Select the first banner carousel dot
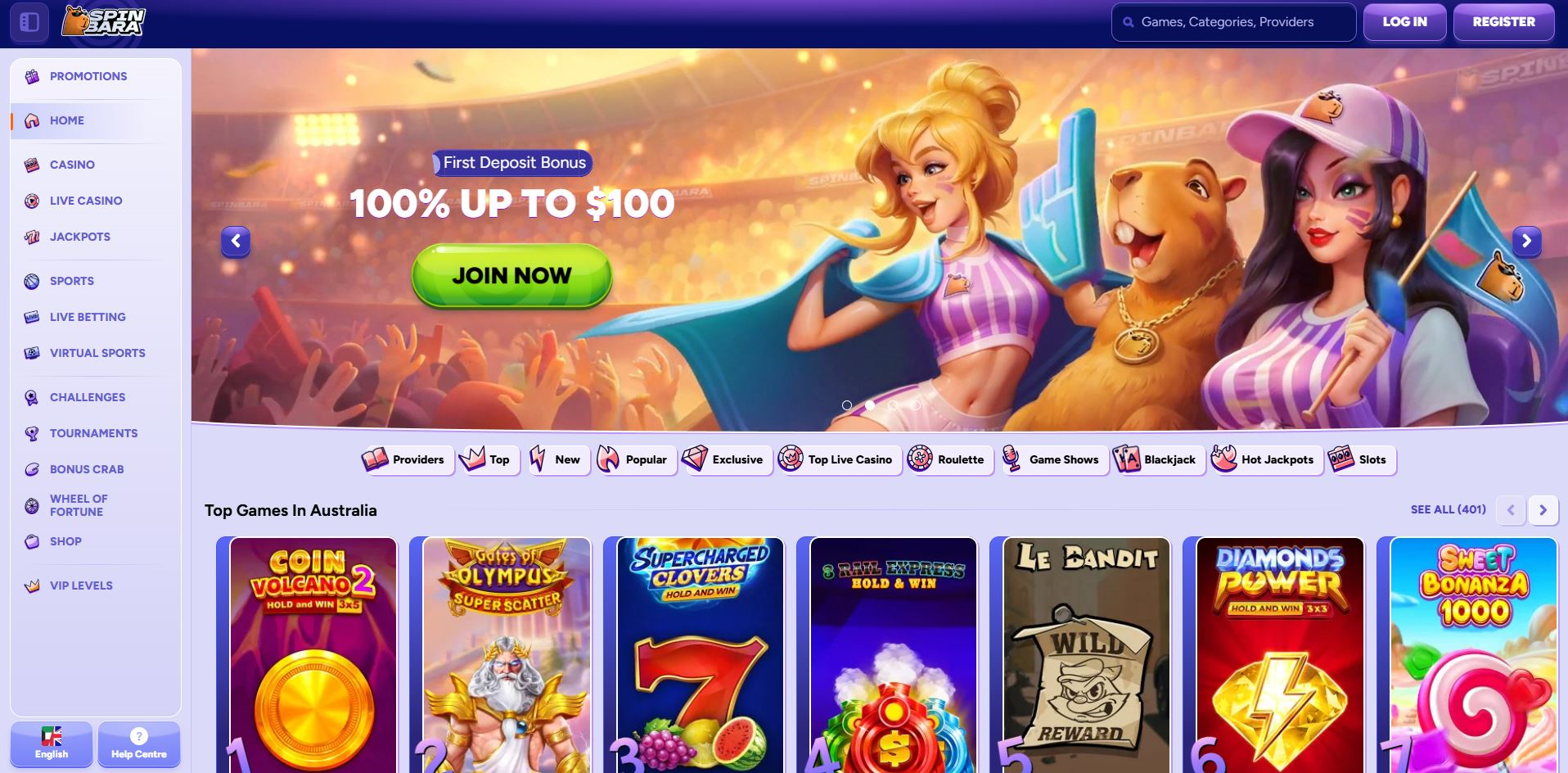1568x773 pixels. pyautogui.click(x=847, y=405)
